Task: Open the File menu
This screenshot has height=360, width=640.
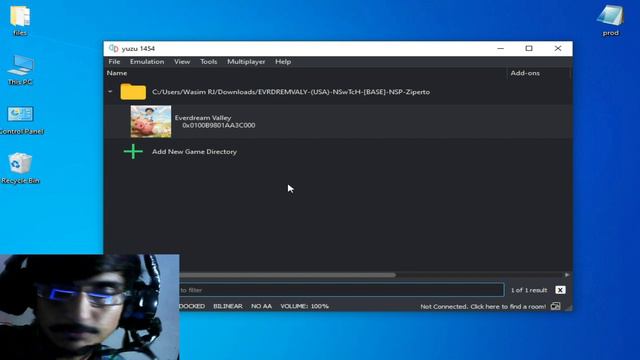Action: pyautogui.click(x=114, y=62)
